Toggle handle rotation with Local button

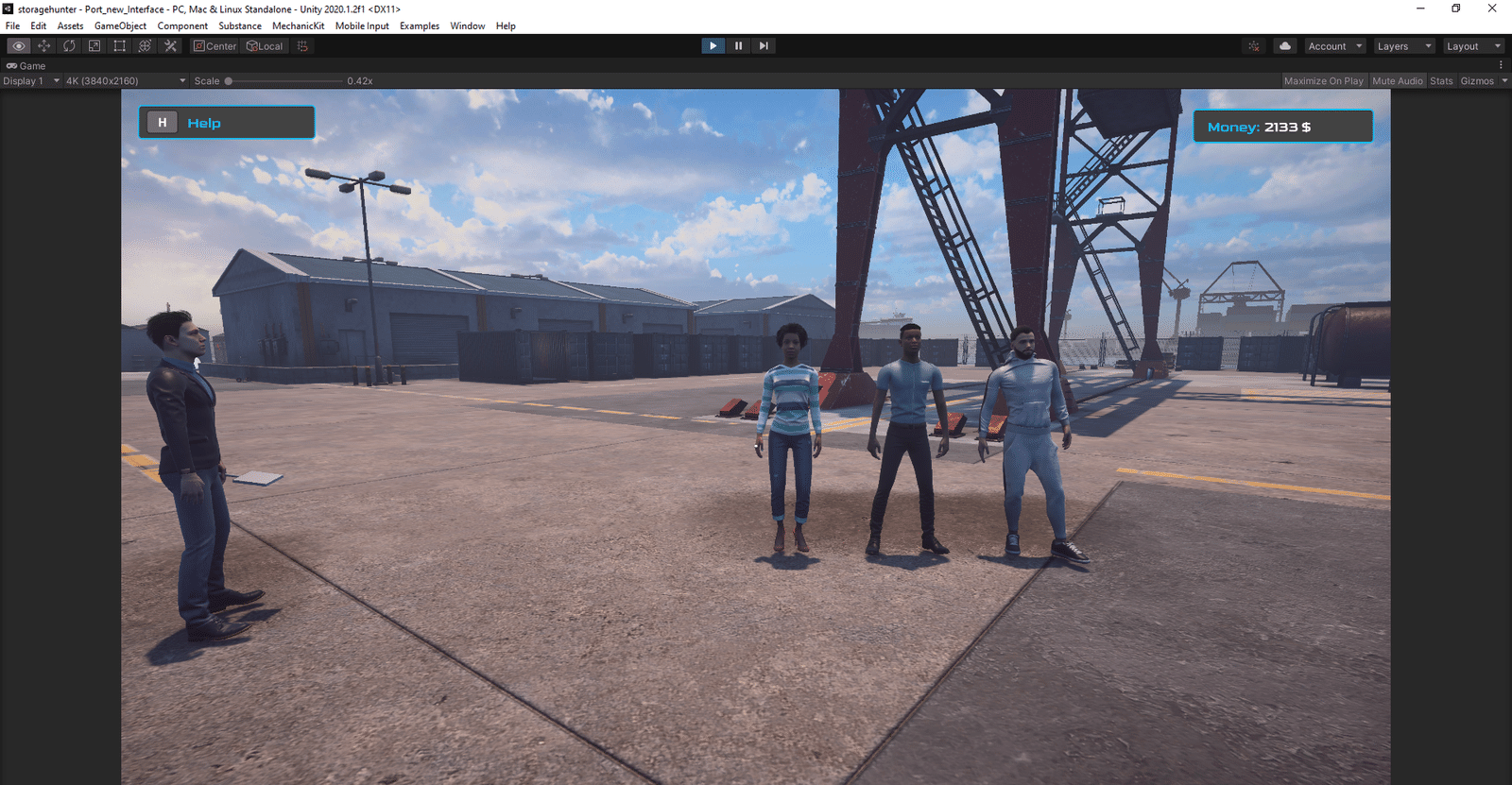click(265, 45)
